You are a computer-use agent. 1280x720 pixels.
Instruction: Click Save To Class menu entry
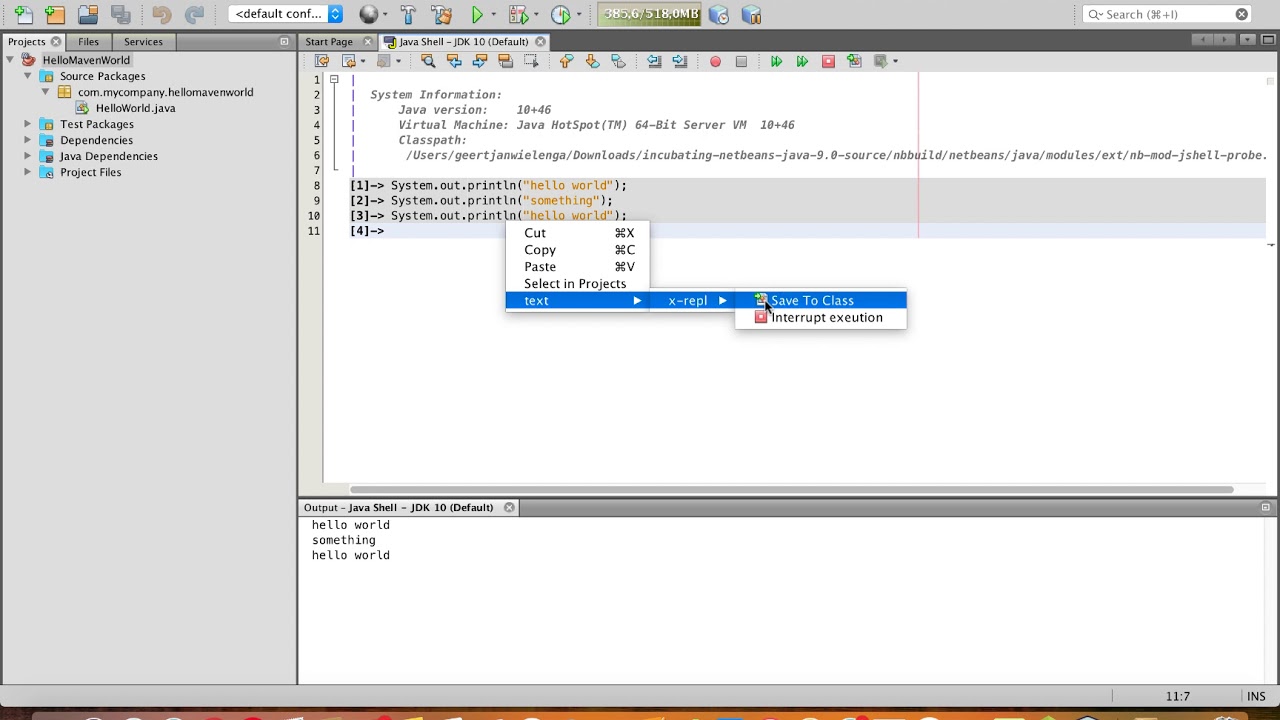(x=821, y=300)
